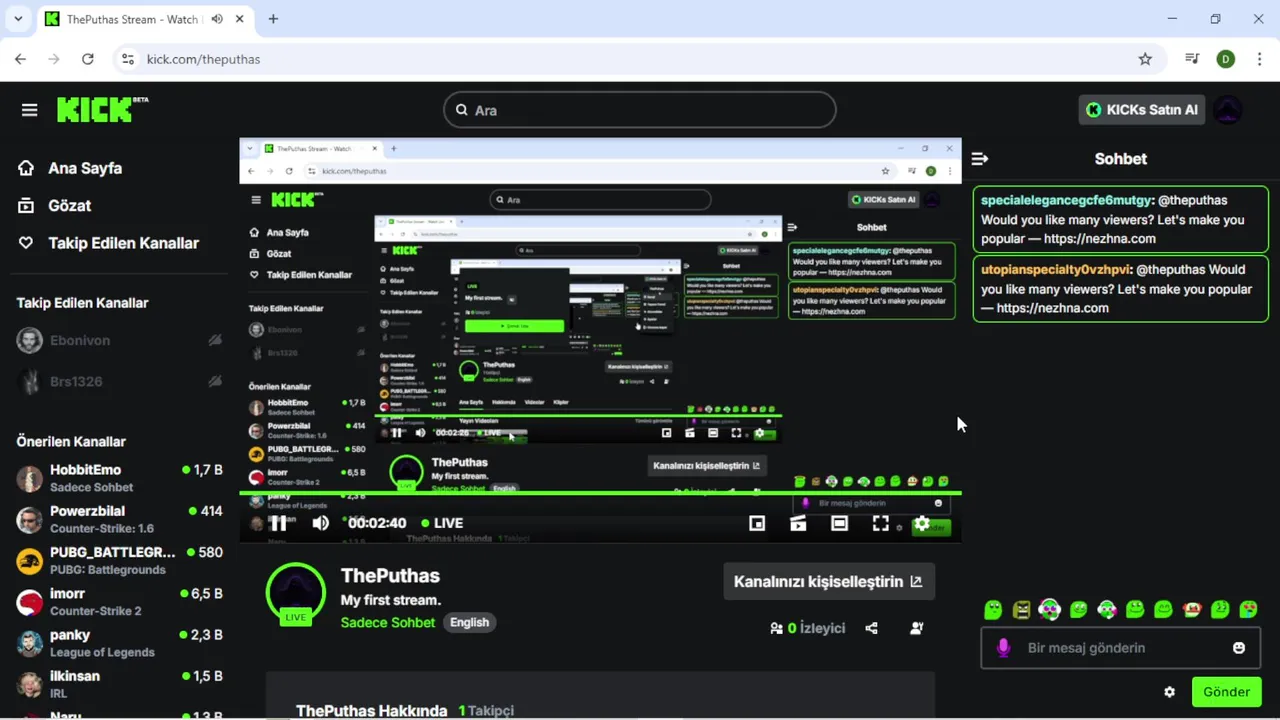Close the ThePuthas Stream tab
Screen dimensions: 1280x720
click(x=241, y=19)
